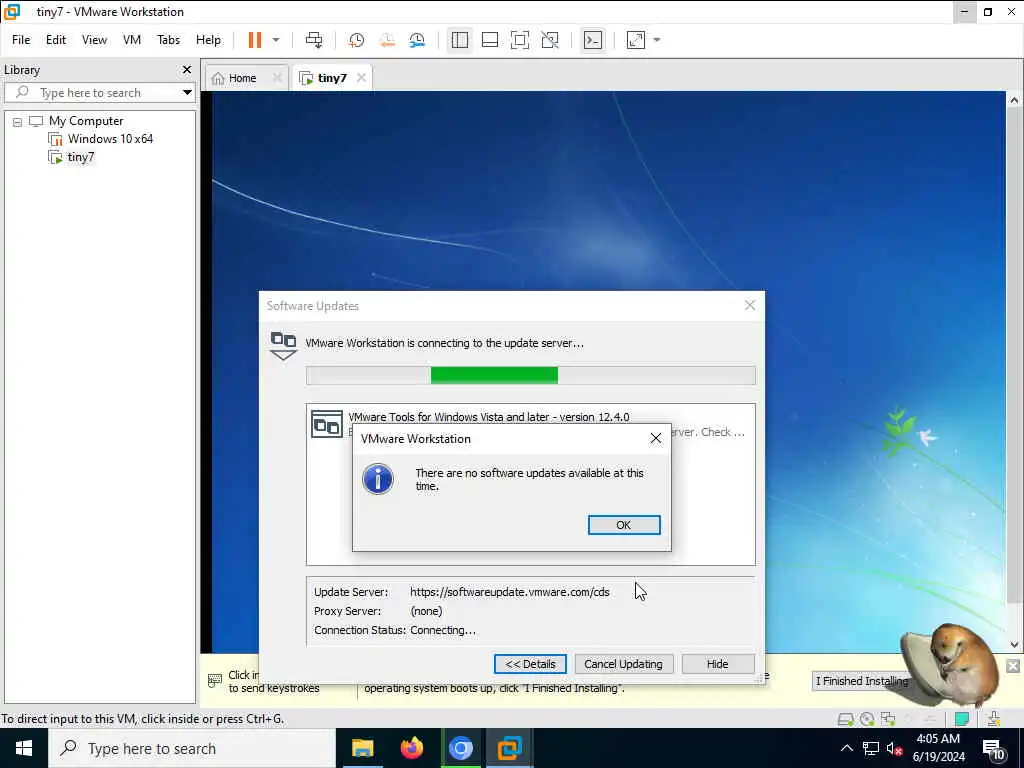1024x768 pixels.
Task: Open File Explorer from the taskbar
Action: [362, 748]
